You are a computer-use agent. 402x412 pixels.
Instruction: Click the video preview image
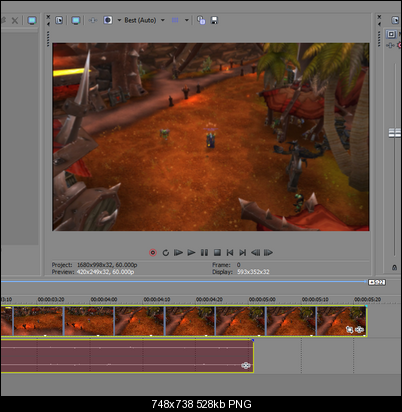pyautogui.click(x=211, y=137)
